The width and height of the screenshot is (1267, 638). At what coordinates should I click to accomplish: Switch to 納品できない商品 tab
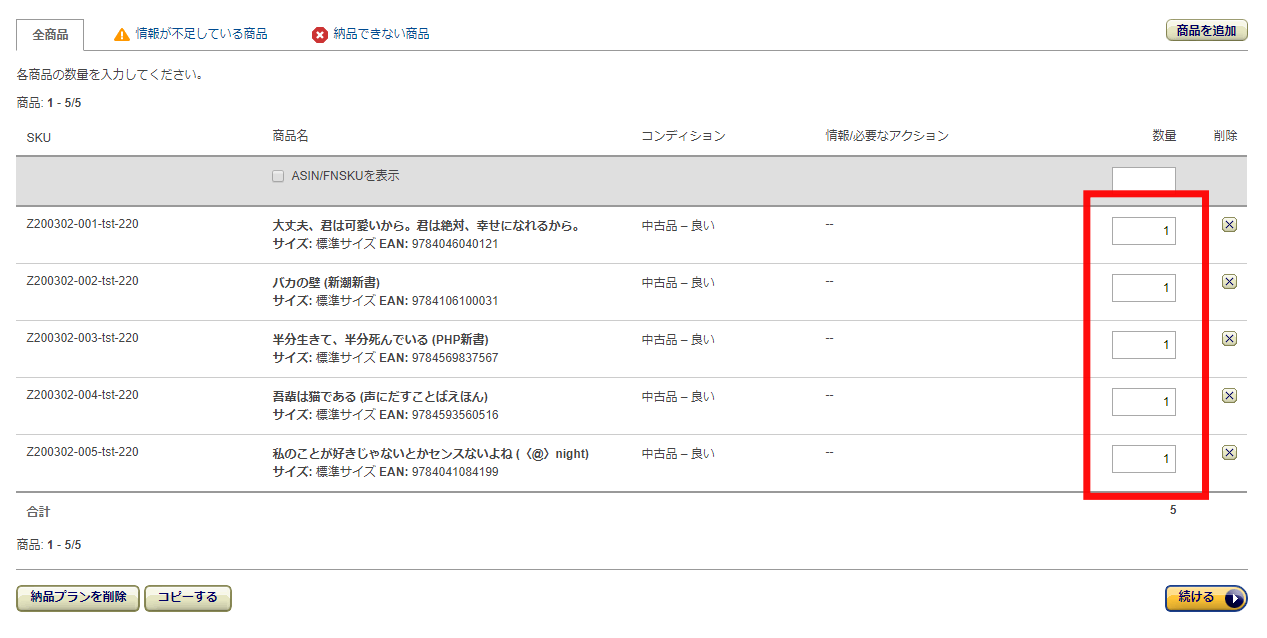tap(381, 34)
